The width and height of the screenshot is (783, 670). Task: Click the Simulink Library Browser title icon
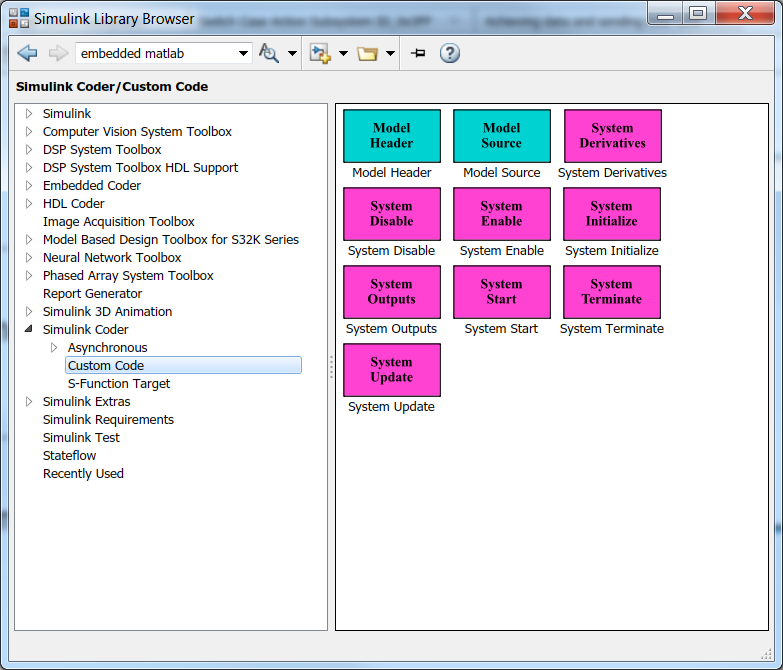click(x=18, y=18)
